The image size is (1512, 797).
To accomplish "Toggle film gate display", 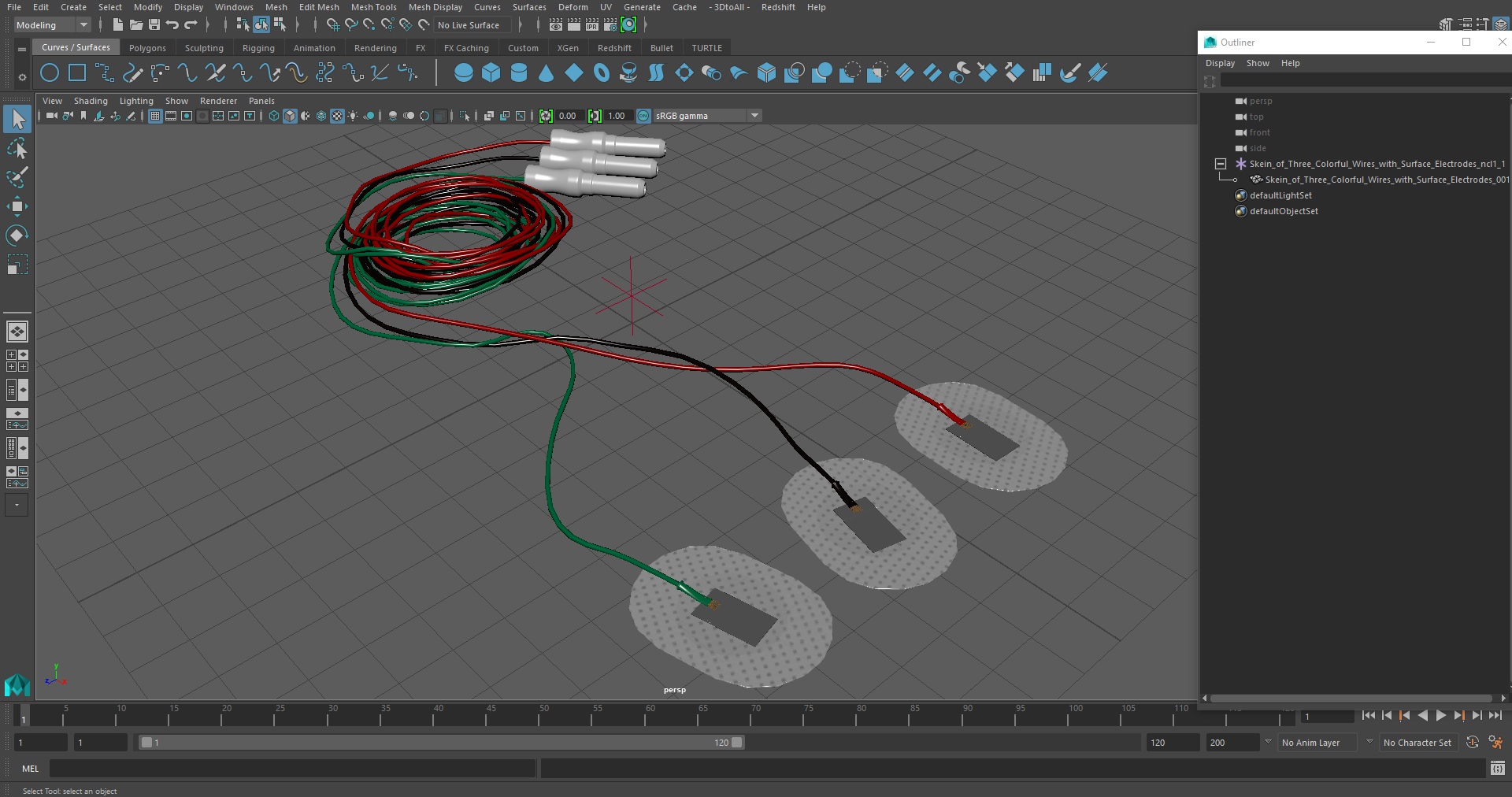I will point(171,116).
